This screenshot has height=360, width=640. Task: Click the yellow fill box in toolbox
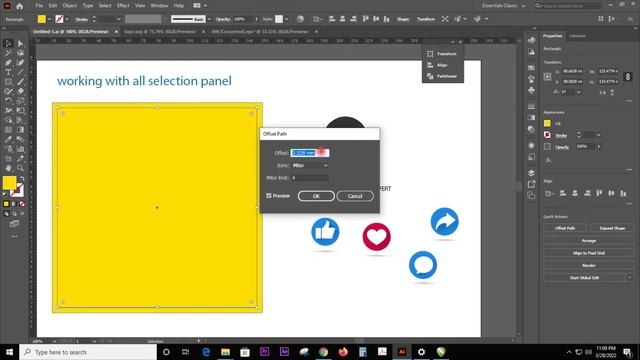[9, 183]
